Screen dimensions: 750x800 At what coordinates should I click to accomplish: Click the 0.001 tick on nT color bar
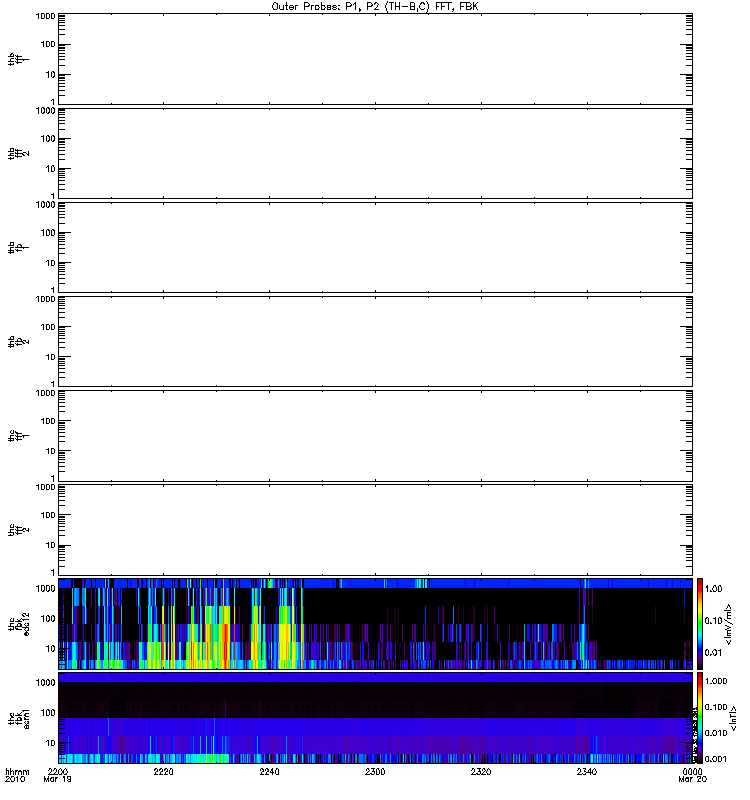716,759
